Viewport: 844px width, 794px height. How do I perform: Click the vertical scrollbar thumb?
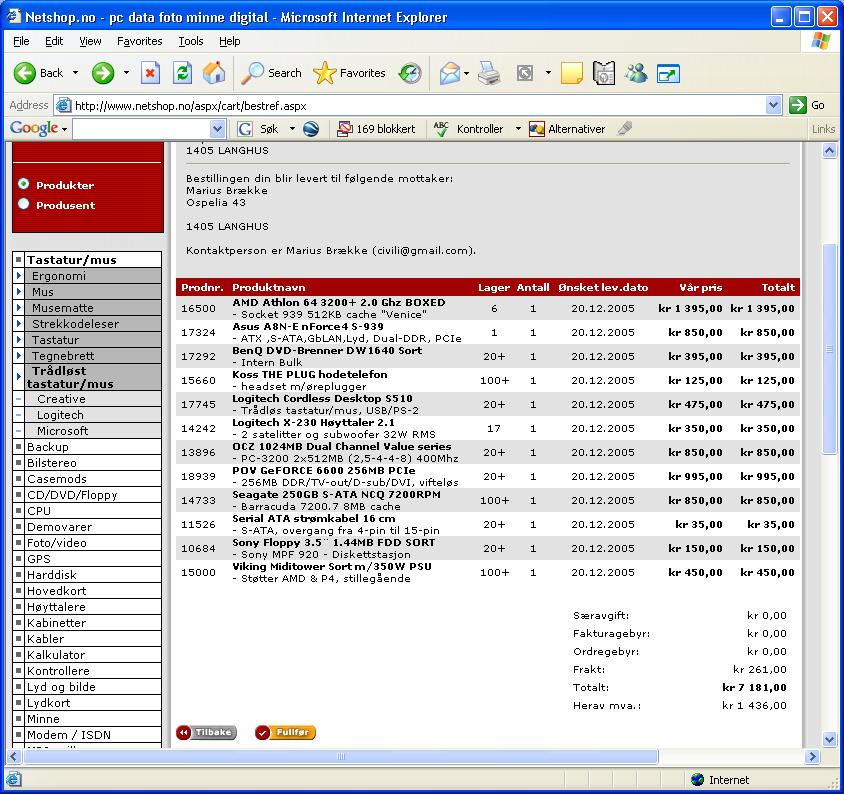point(829,349)
